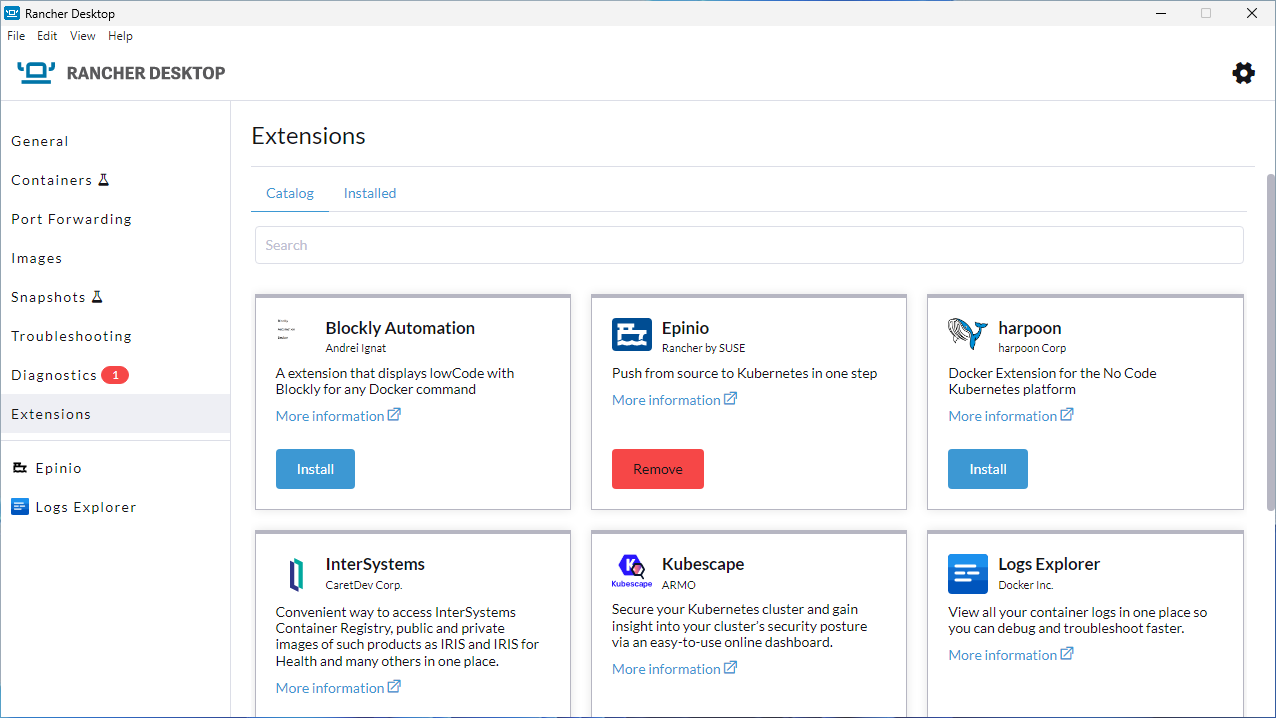Click the Kubescape card title
1276x718 pixels.
tap(703, 564)
